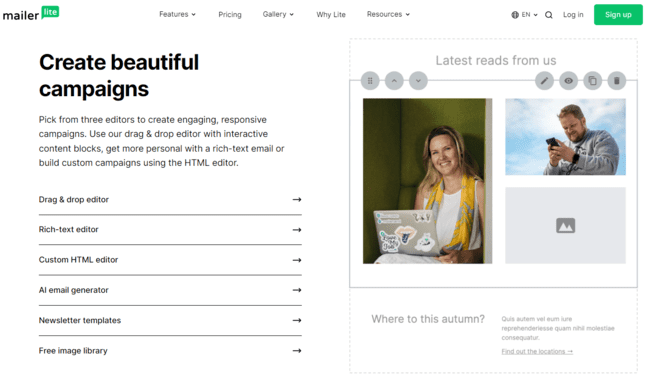The width and height of the screenshot is (650, 389).
Task: Click the arrow beside AI email generator
Action: click(297, 290)
